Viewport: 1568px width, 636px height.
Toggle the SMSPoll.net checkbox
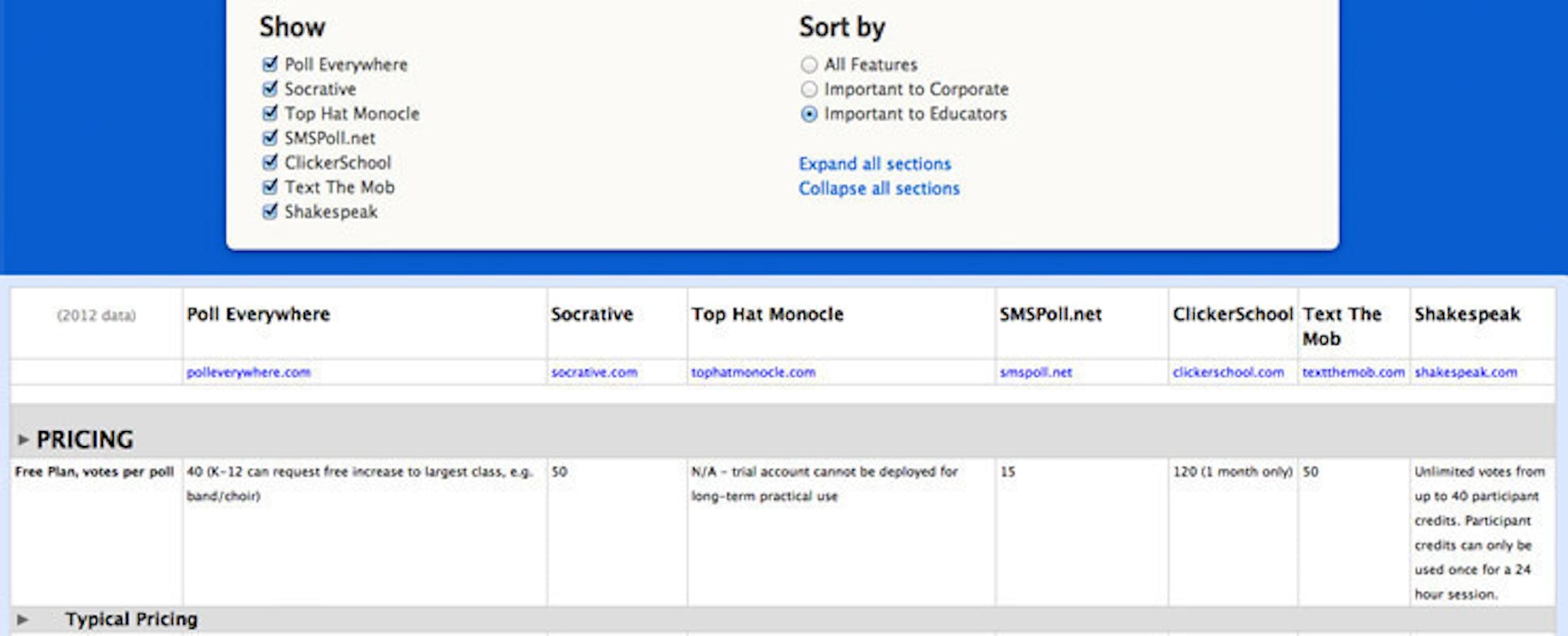point(270,137)
